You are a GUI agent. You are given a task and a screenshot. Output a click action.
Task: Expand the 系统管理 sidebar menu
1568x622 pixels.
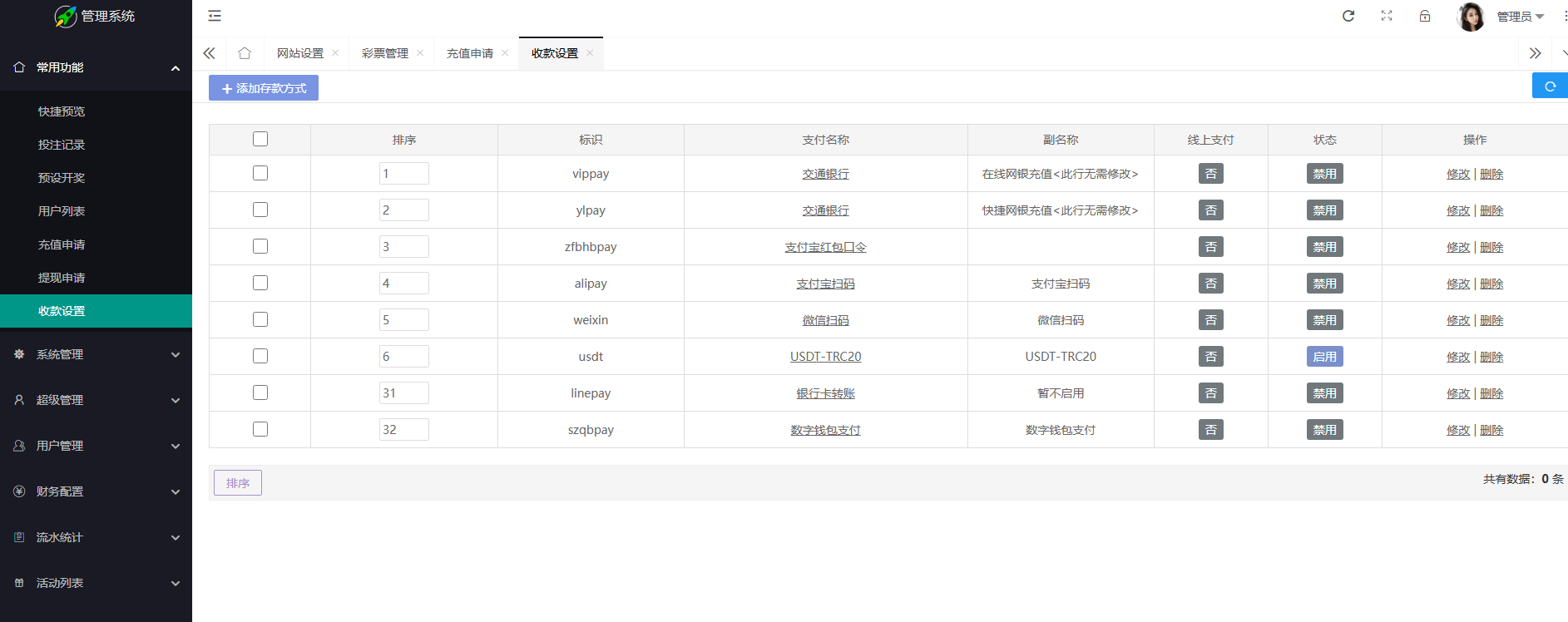point(96,354)
